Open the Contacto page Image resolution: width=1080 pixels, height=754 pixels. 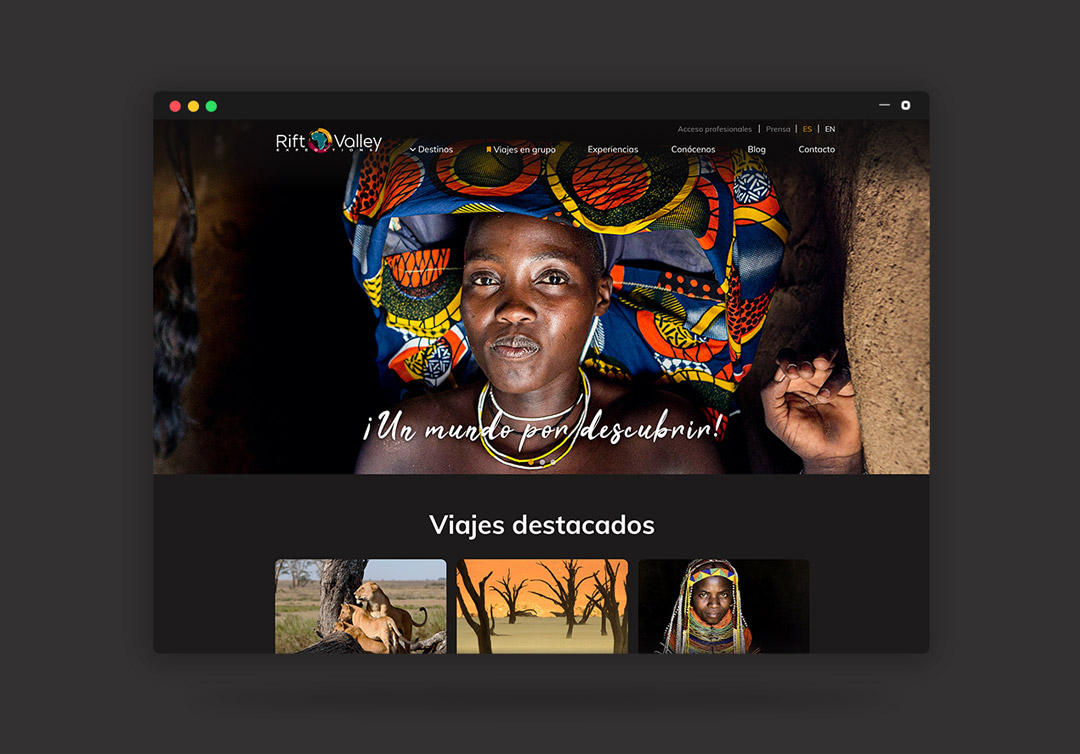pos(816,149)
